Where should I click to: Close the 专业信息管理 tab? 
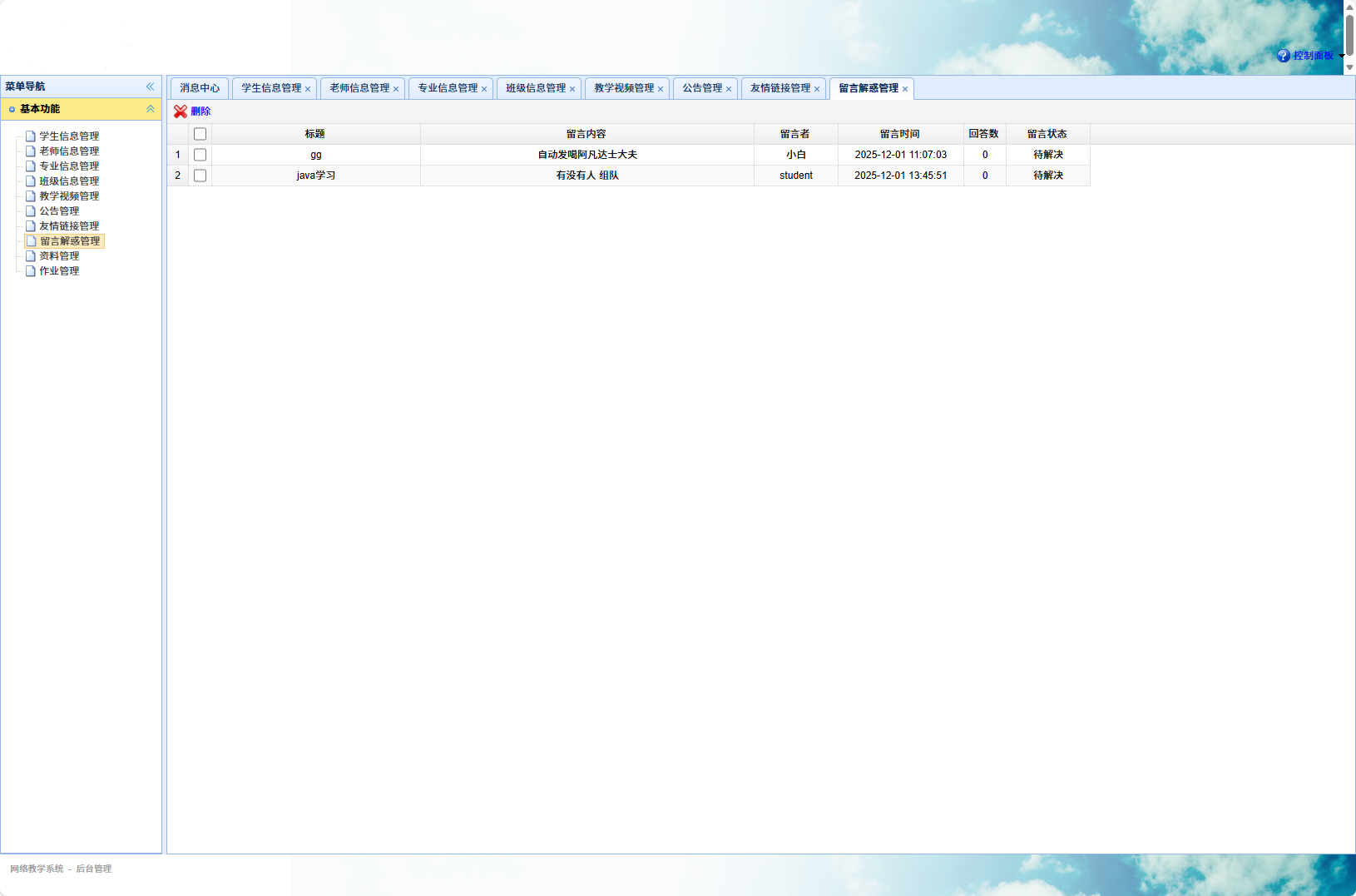484,89
